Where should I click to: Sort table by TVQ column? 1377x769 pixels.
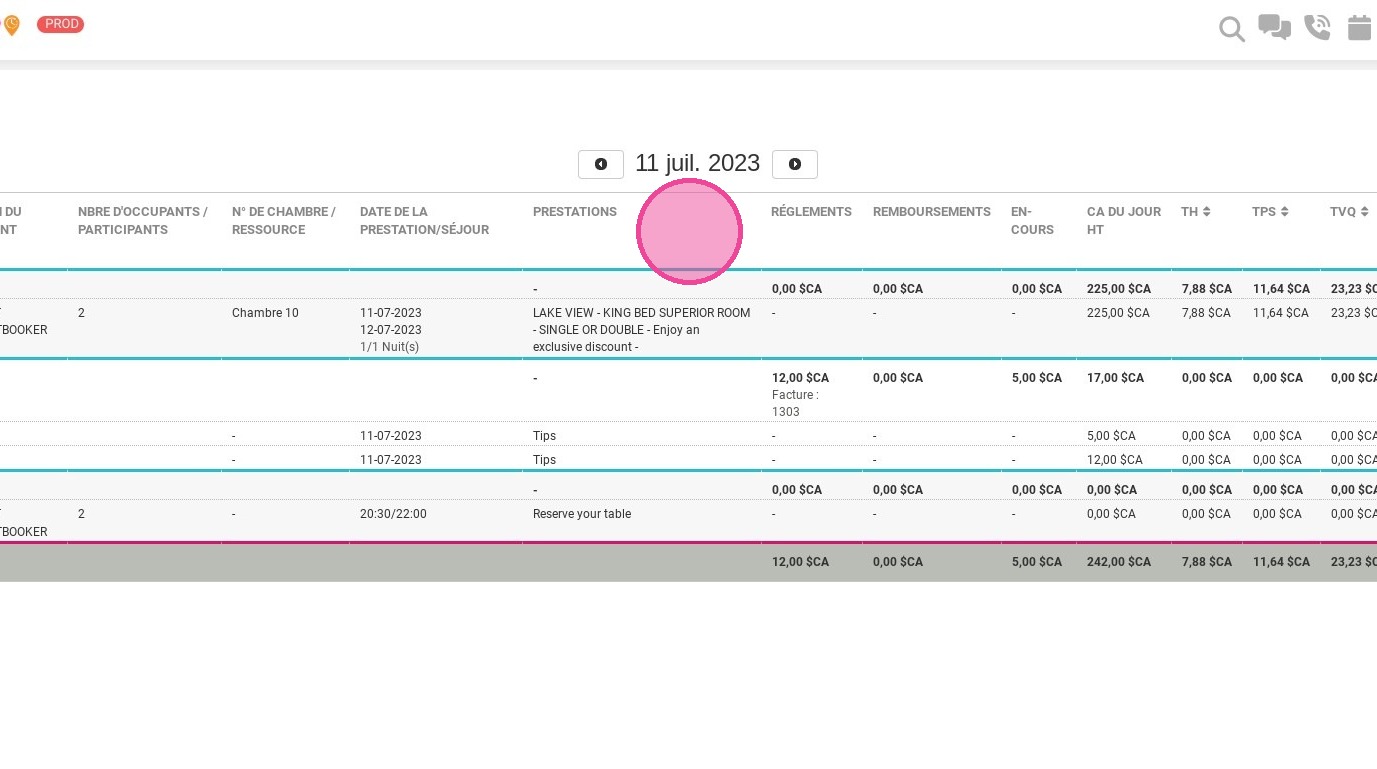tap(1348, 212)
